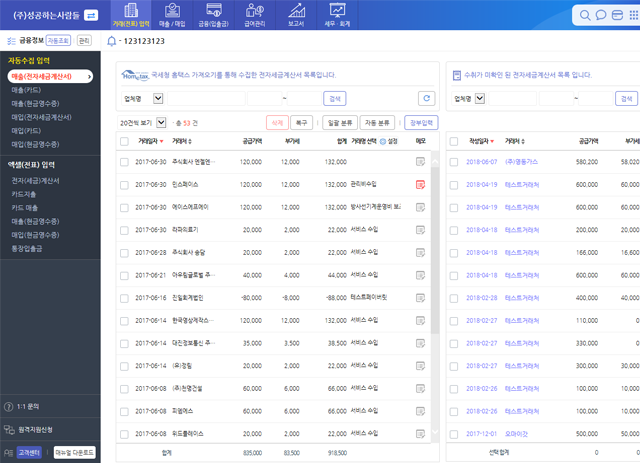Open the 보고서 top menu
Screen dimensions: 640x463
[x=296, y=15]
